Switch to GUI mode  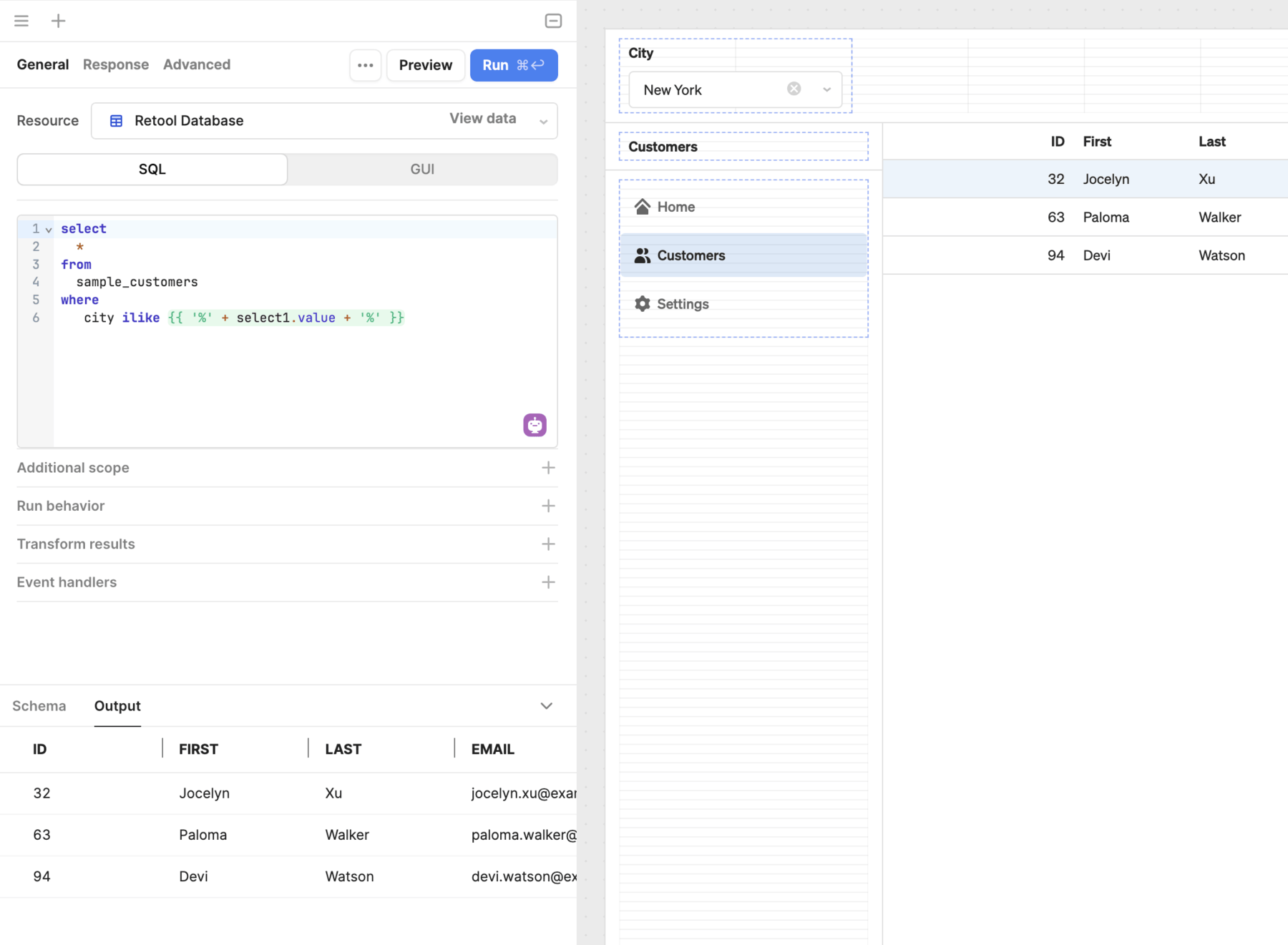pos(422,170)
